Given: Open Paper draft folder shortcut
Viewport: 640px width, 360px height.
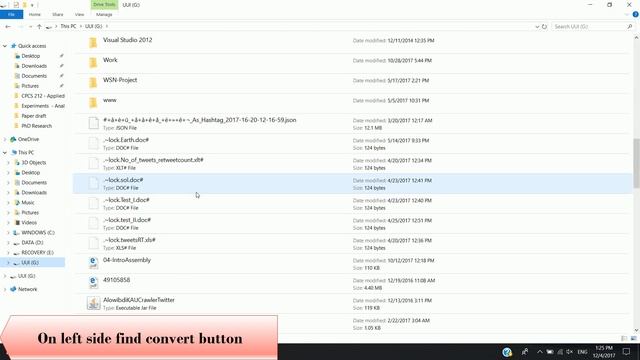Looking at the screenshot, I should (x=33, y=116).
